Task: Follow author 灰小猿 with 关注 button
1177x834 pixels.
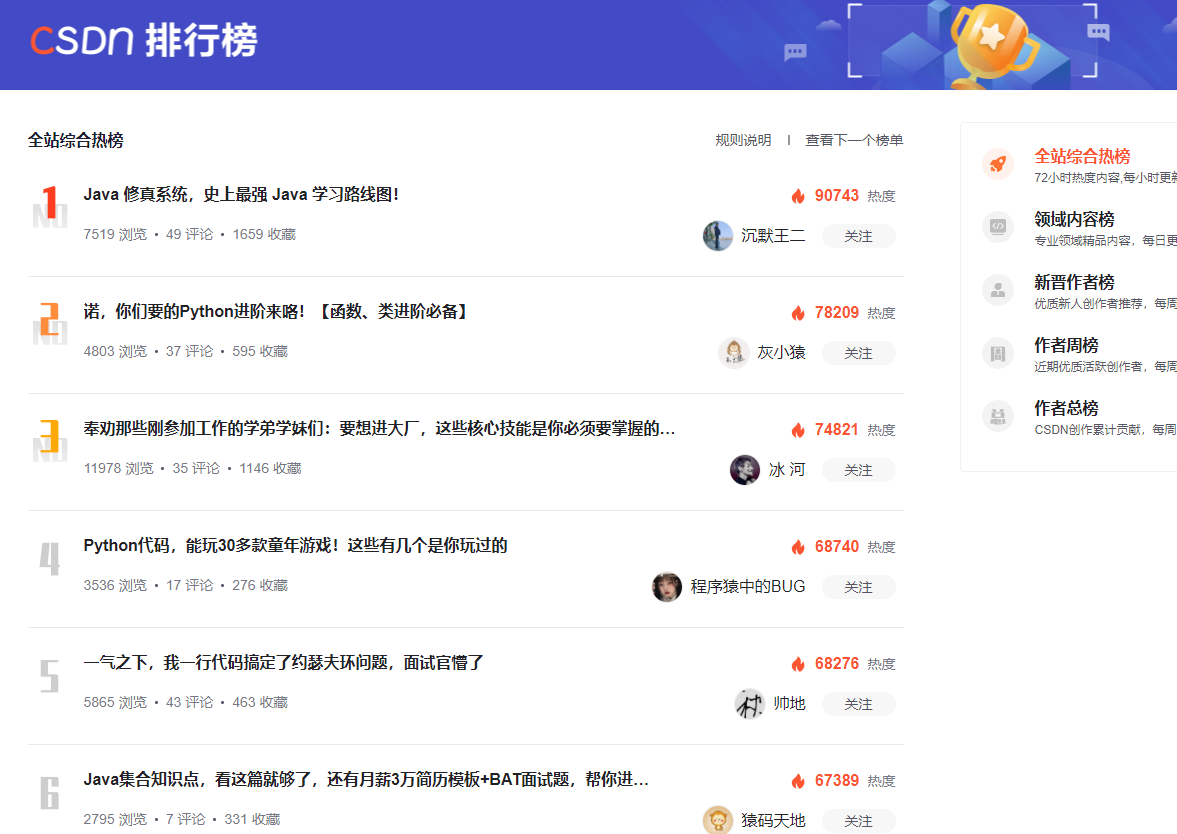Action: [859, 354]
